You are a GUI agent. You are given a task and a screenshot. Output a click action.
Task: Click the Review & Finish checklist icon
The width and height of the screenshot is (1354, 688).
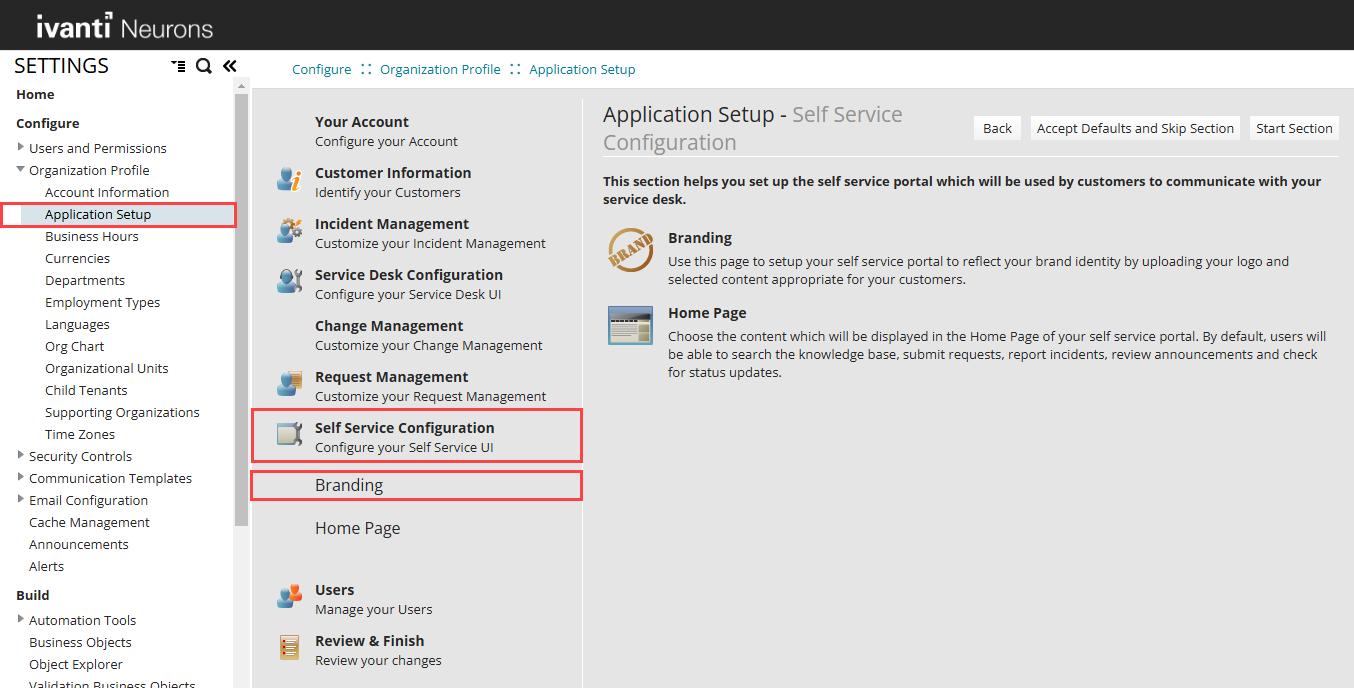pos(289,648)
